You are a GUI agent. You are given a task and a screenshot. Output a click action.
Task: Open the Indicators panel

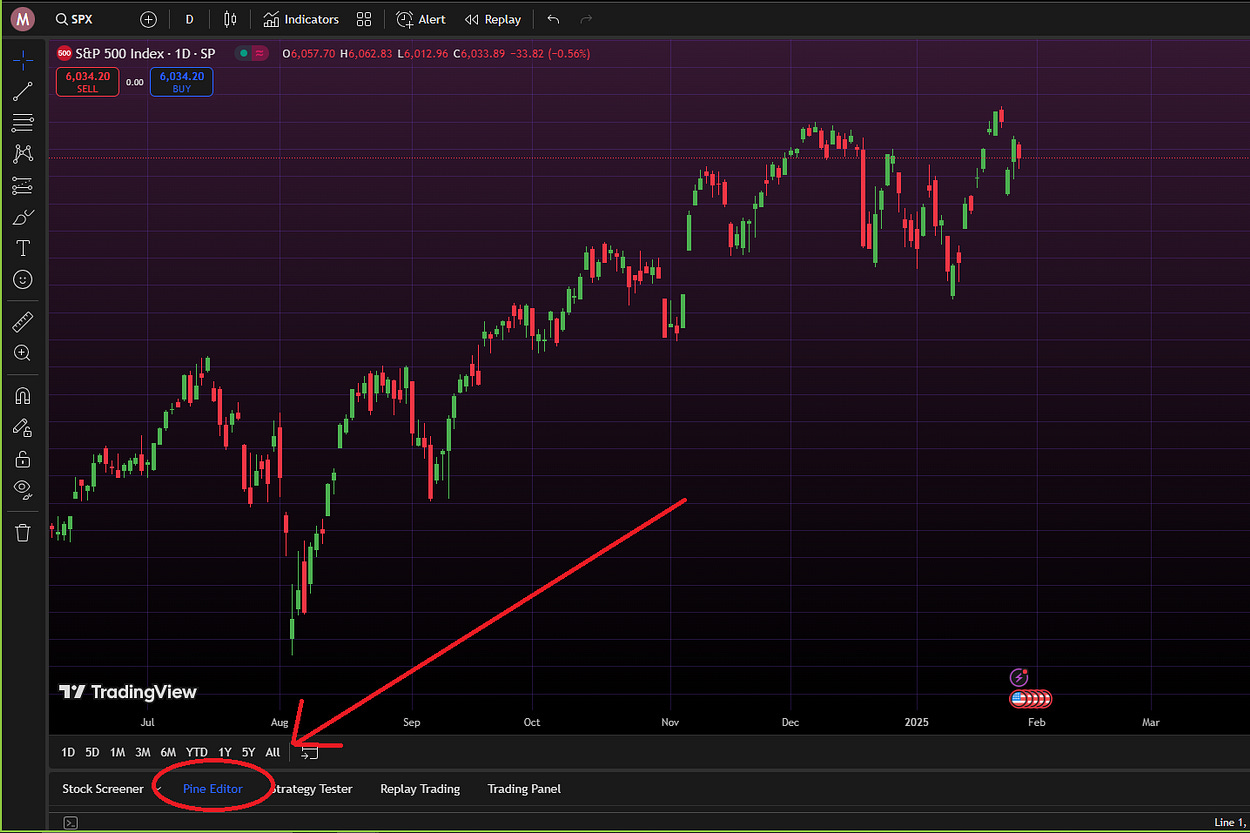pos(300,19)
